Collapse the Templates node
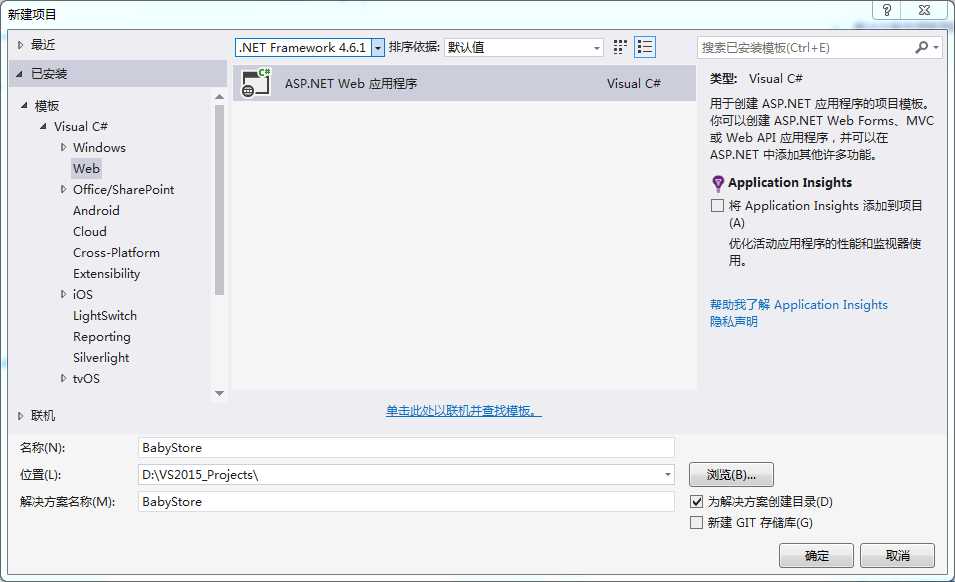The image size is (955, 582). tap(24, 105)
